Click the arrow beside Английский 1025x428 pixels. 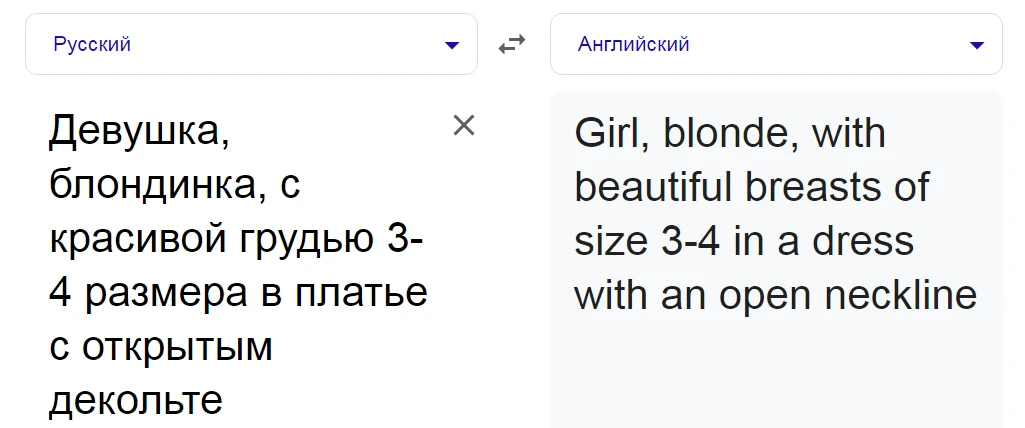pos(977,45)
